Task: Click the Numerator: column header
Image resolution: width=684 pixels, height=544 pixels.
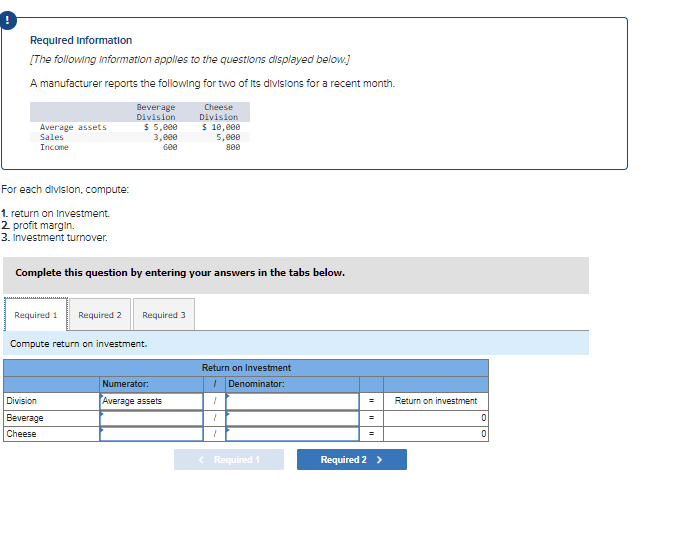Action: point(125,384)
